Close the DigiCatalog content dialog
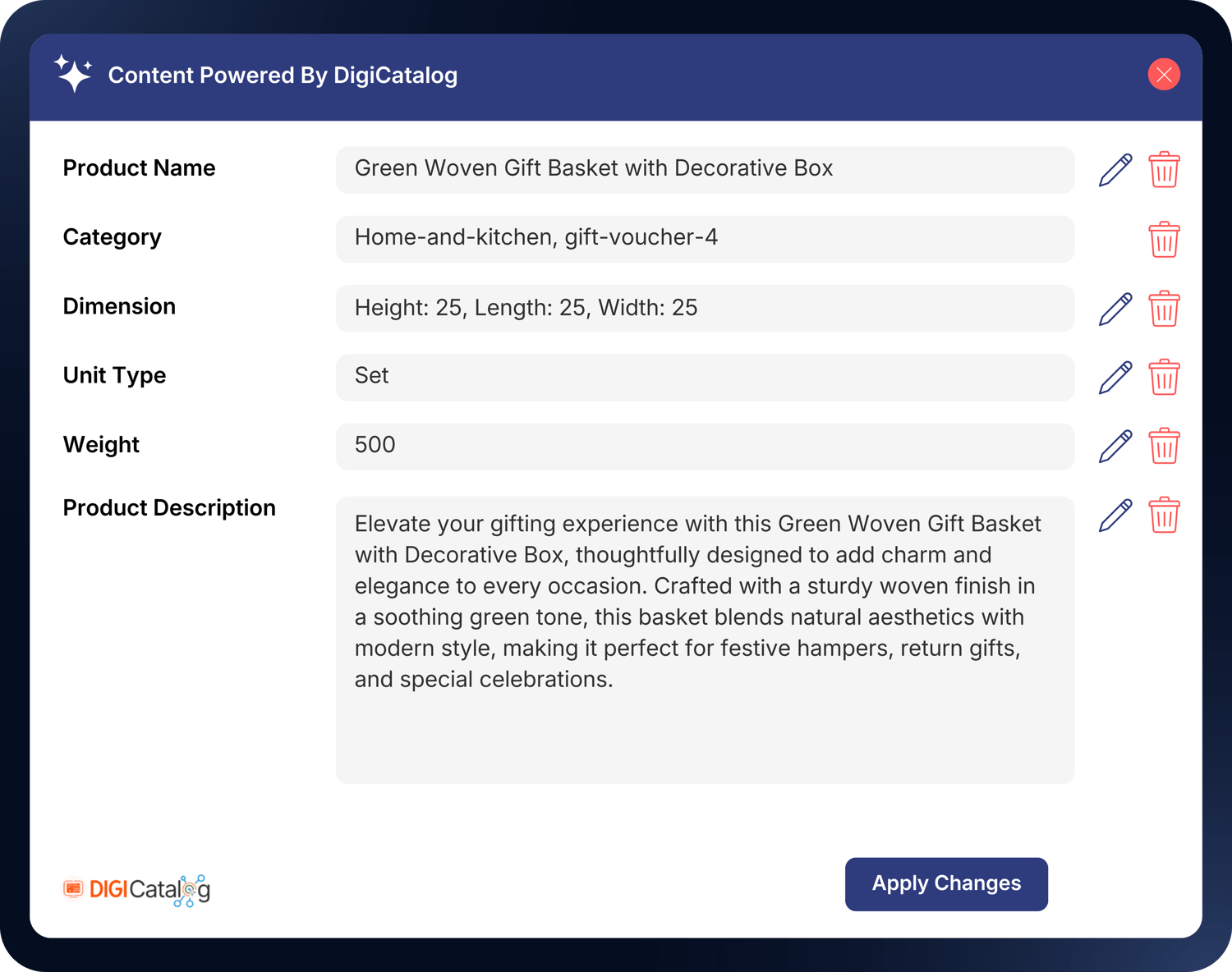This screenshot has width=1232, height=972. 1164,75
